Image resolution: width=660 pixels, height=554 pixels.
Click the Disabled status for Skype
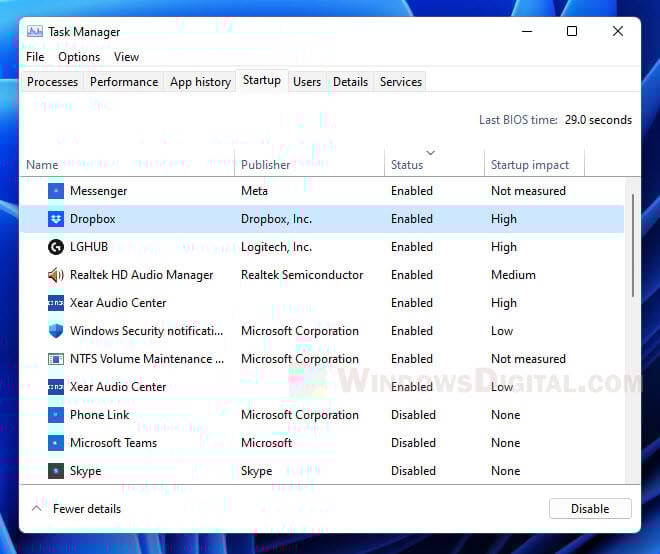point(413,471)
